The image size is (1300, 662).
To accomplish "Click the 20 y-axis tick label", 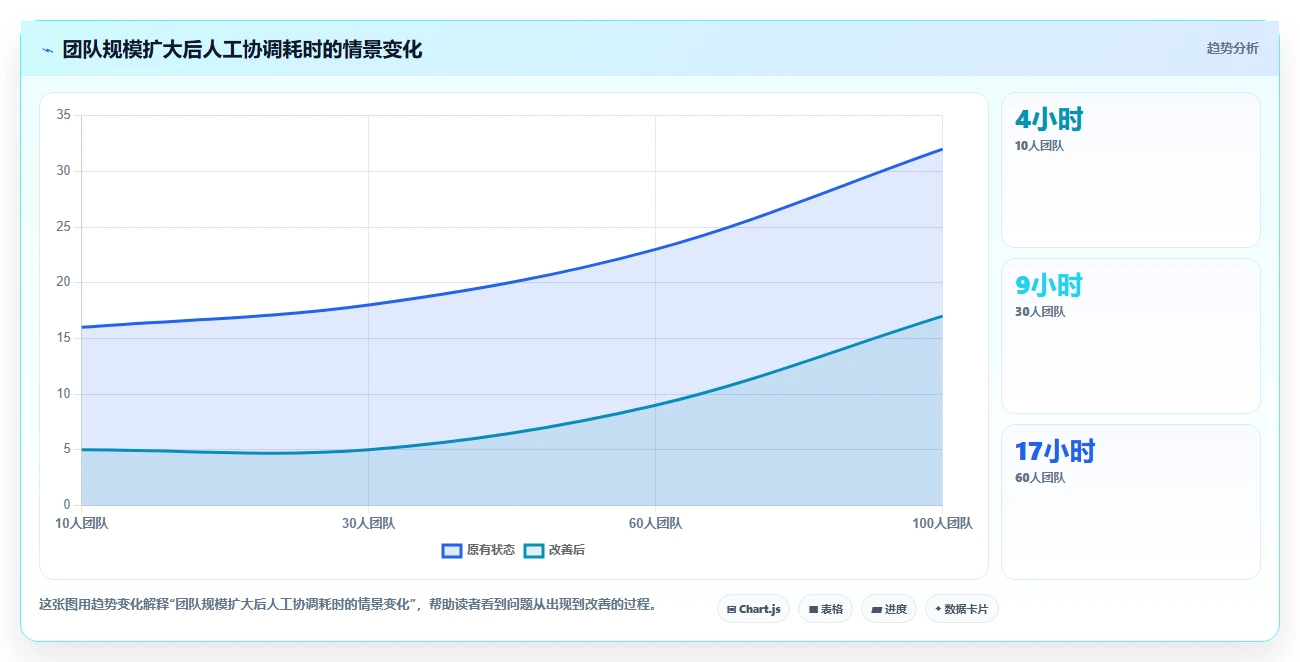I will click(63, 282).
